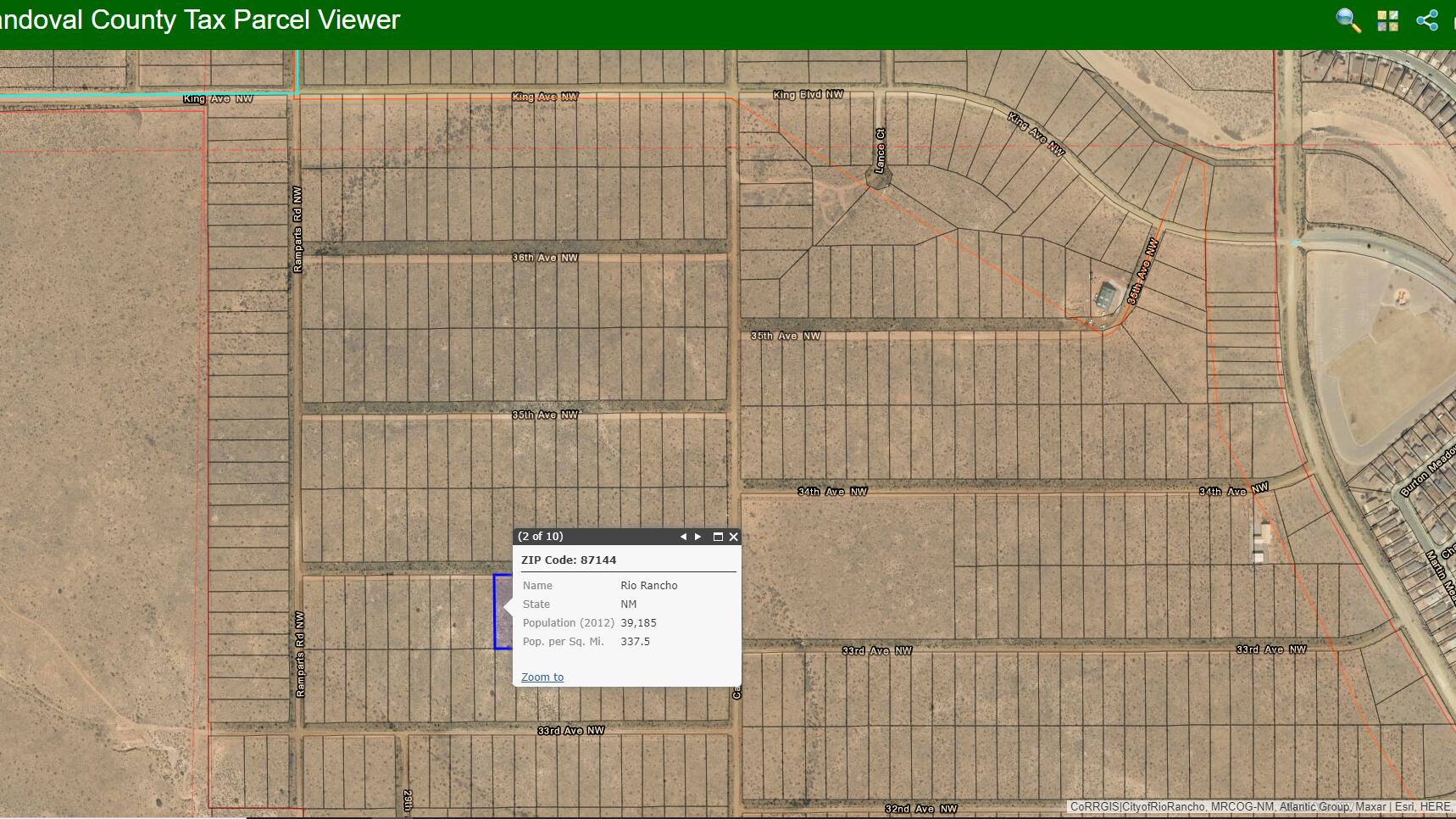Image resolution: width=1456 pixels, height=819 pixels.
Task: Maximize the ZIP Code popup
Action: tap(718, 537)
